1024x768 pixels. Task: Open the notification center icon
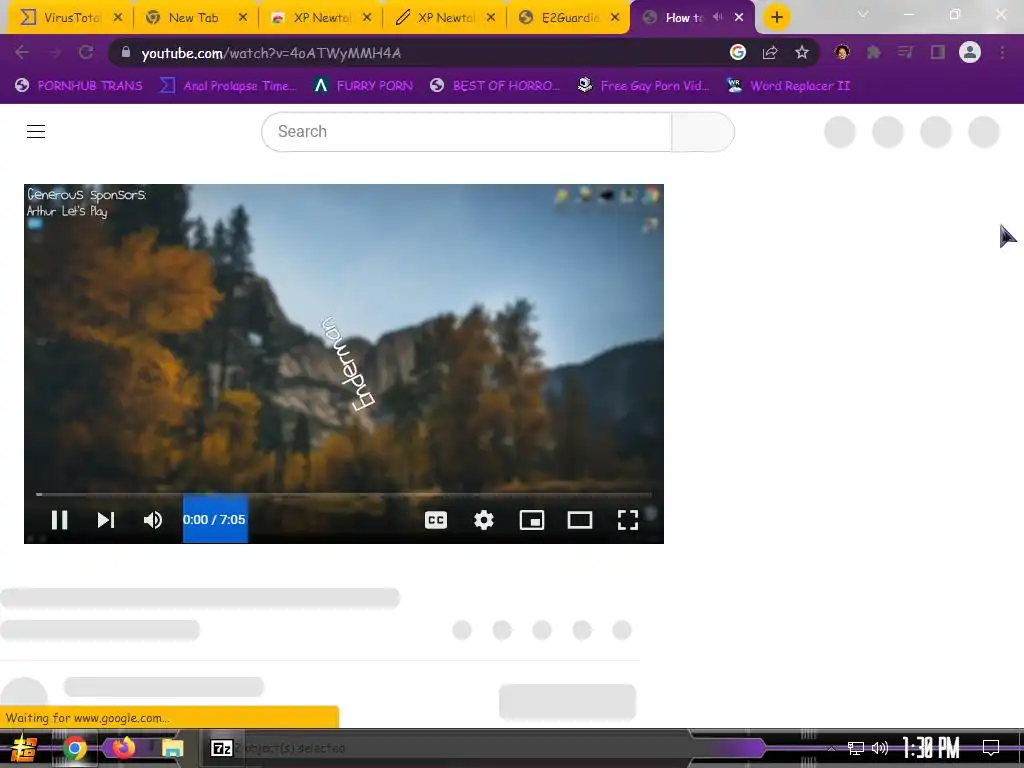coord(991,748)
